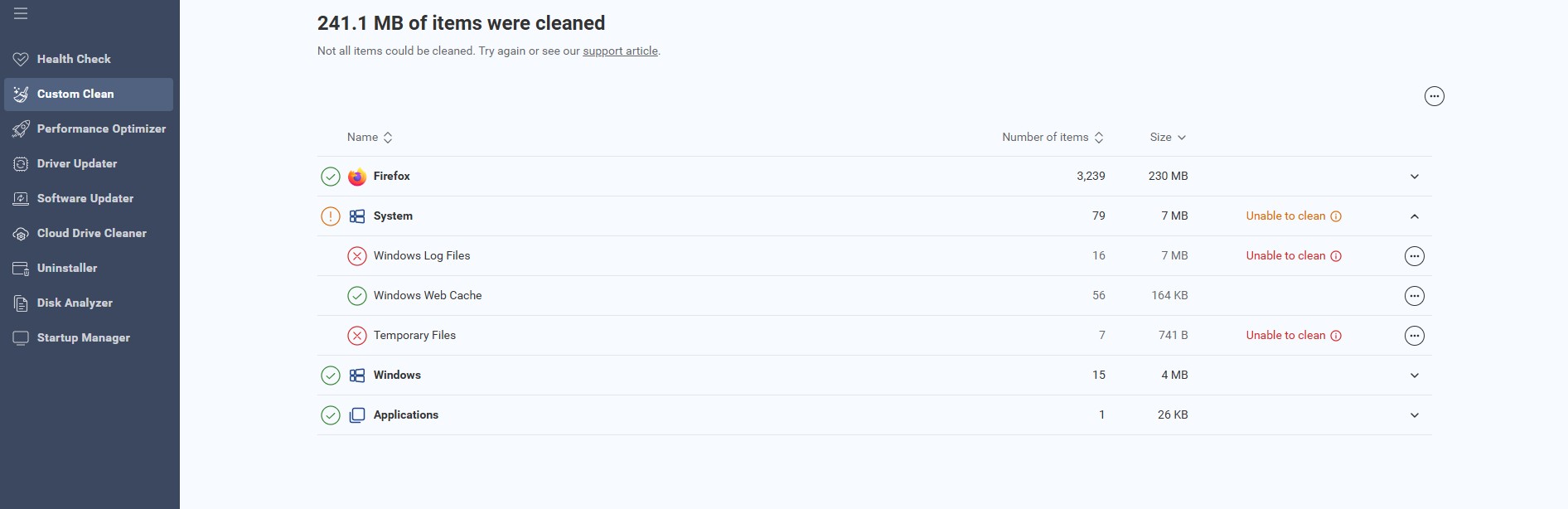Open the hamburger menu icon

tap(21, 13)
